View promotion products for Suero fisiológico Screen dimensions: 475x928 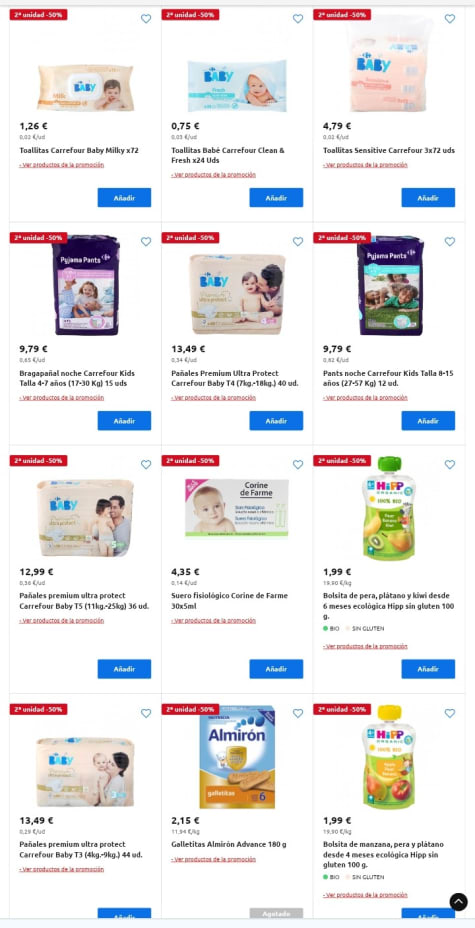(214, 621)
